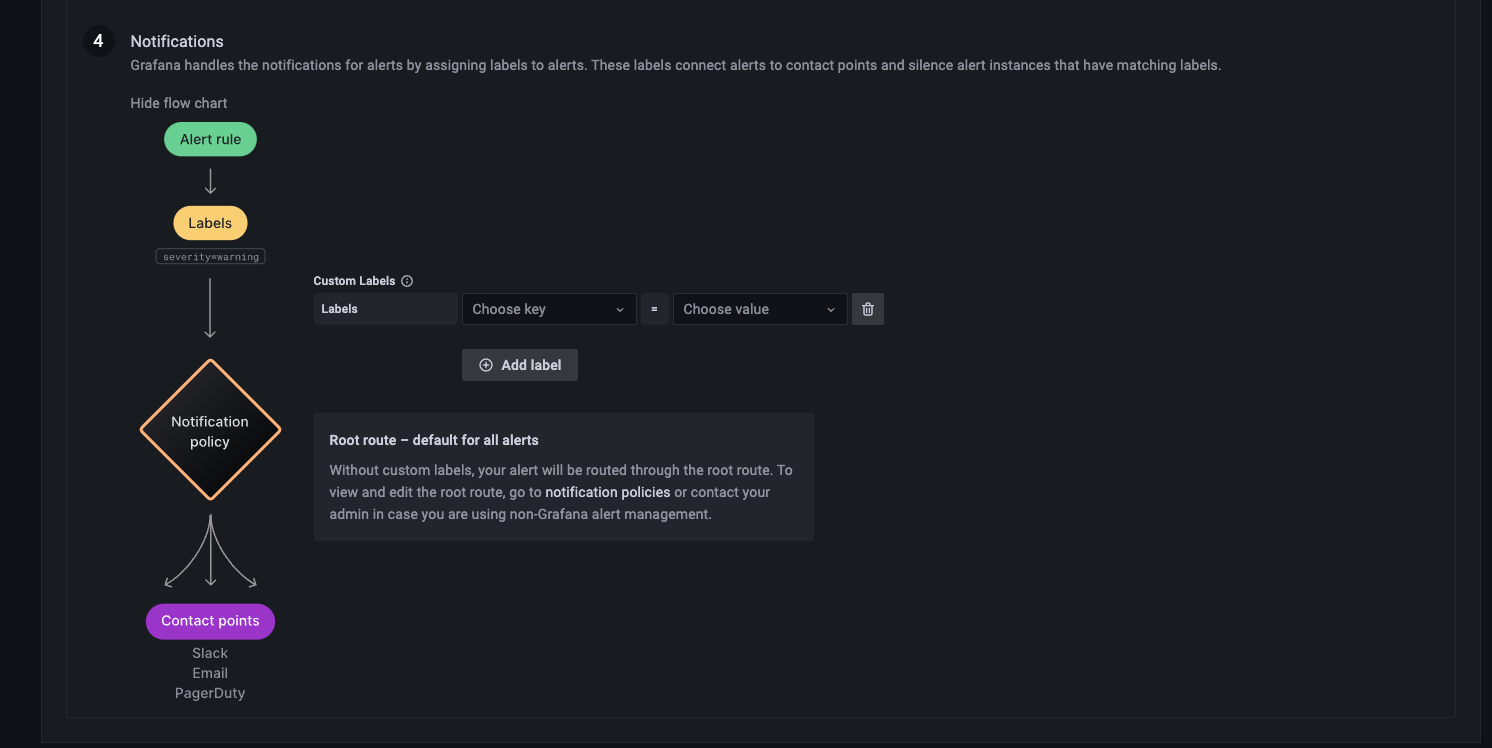The width and height of the screenshot is (1492, 748).
Task: Select the PagerDuty contact point entry
Action: click(210, 692)
